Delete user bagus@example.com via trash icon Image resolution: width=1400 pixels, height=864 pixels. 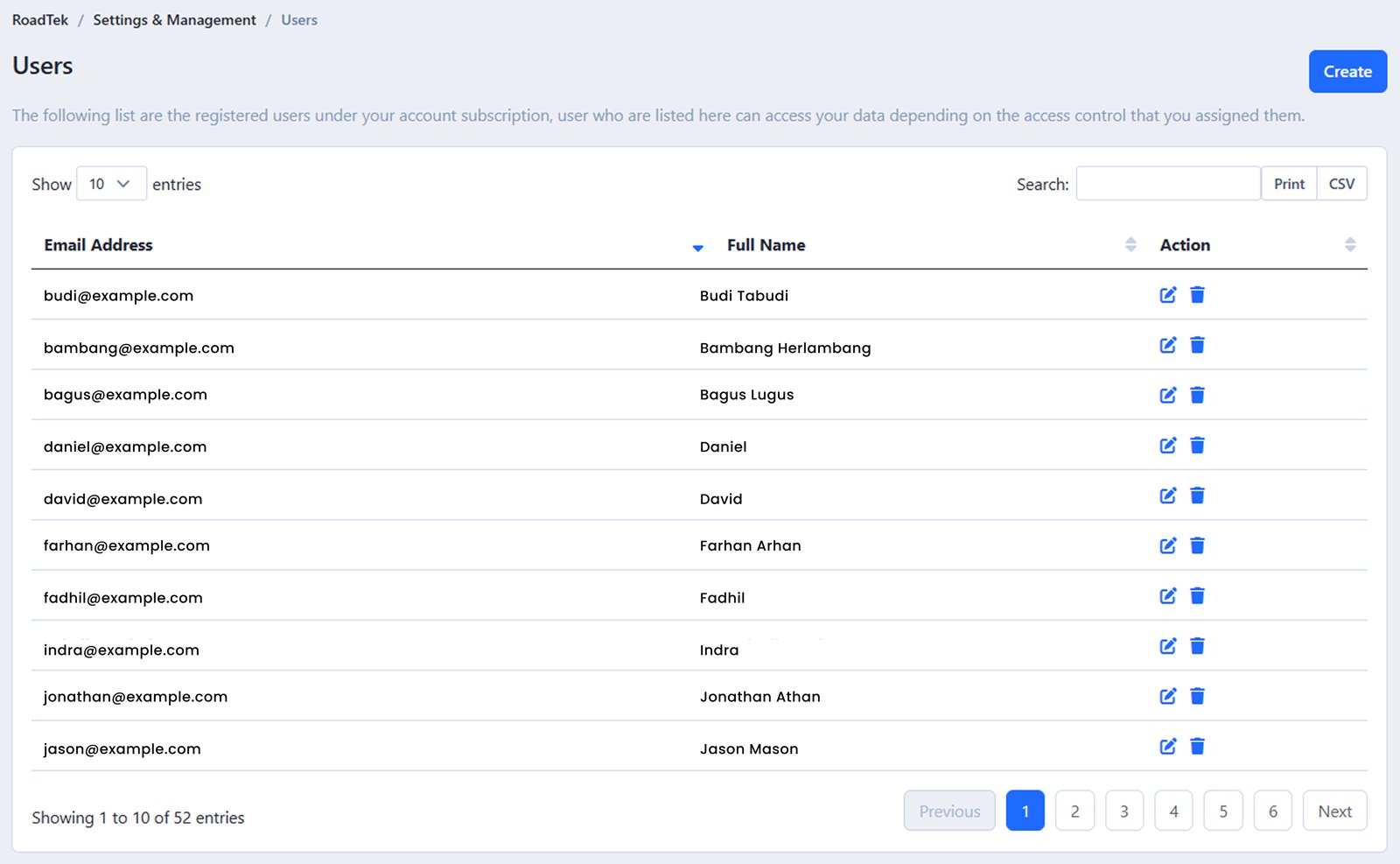(x=1197, y=395)
